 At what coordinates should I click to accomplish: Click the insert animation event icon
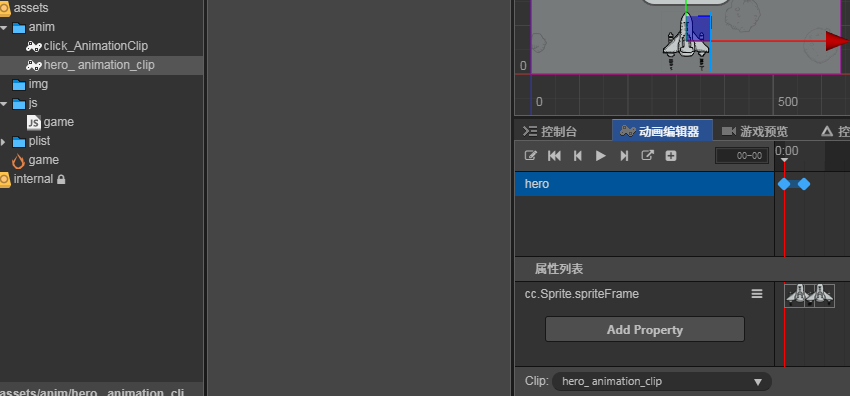(647, 155)
